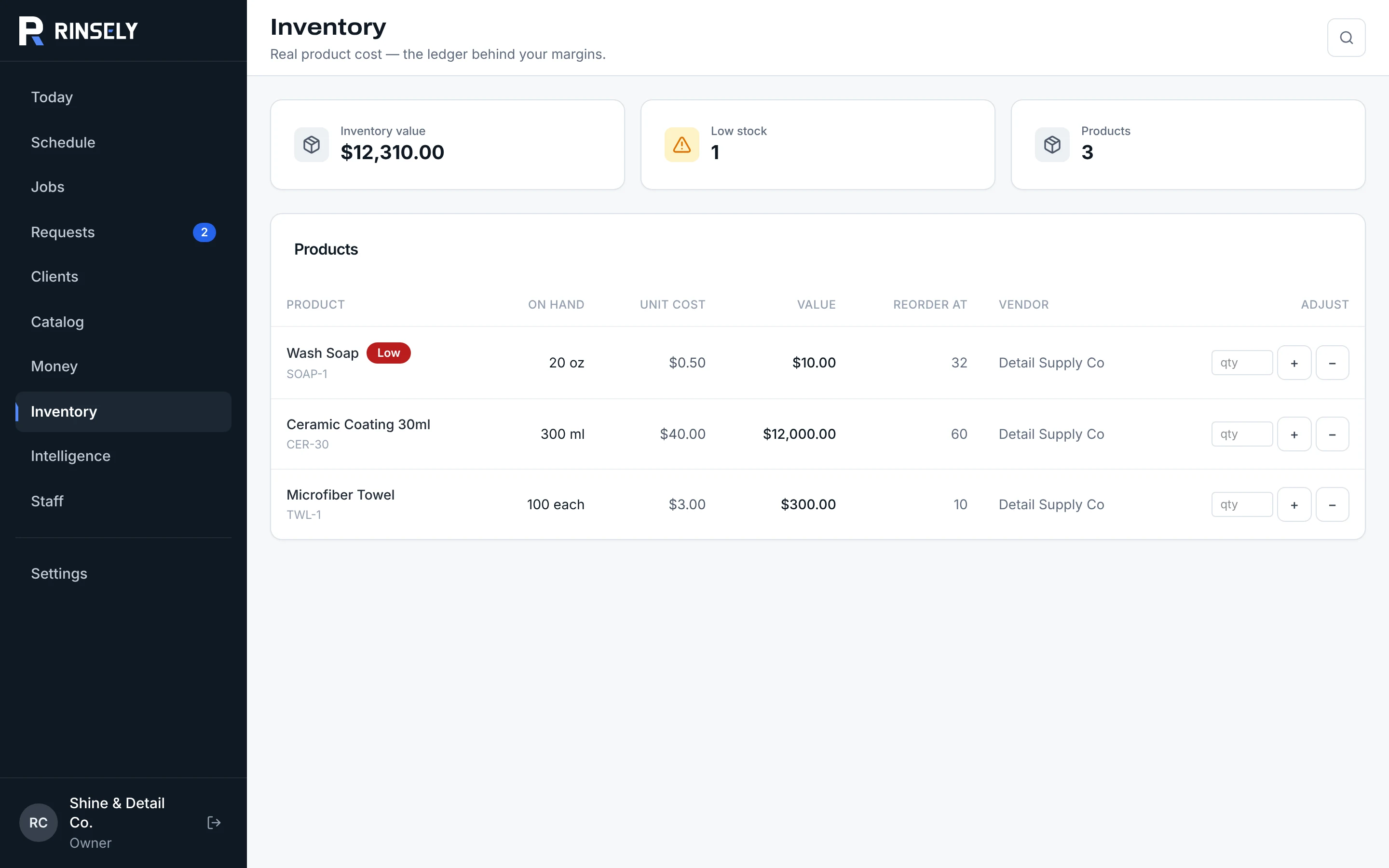Subtract Microfiber Towel stock with minus button
Viewport: 1389px width, 868px height.
coord(1332,504)
